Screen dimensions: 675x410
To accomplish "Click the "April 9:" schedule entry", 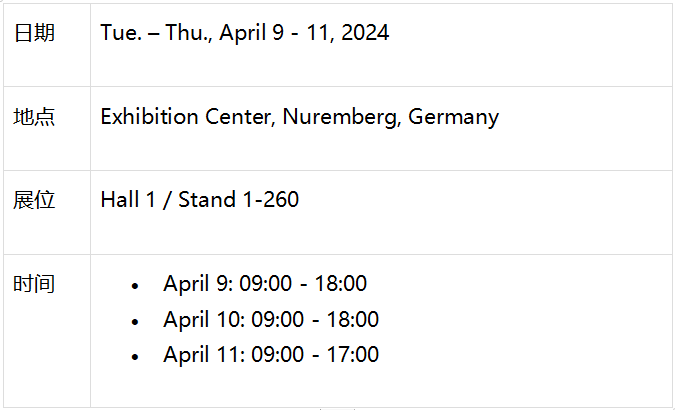I will tap(198, 284).
